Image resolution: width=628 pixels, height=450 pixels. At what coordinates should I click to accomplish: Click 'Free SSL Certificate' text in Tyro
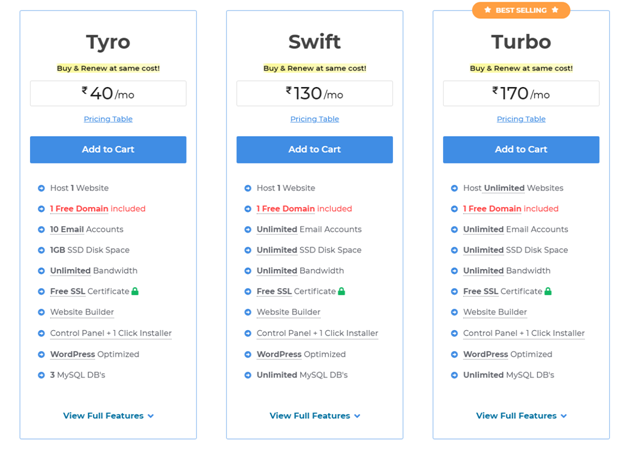click(x=90, y=291)
